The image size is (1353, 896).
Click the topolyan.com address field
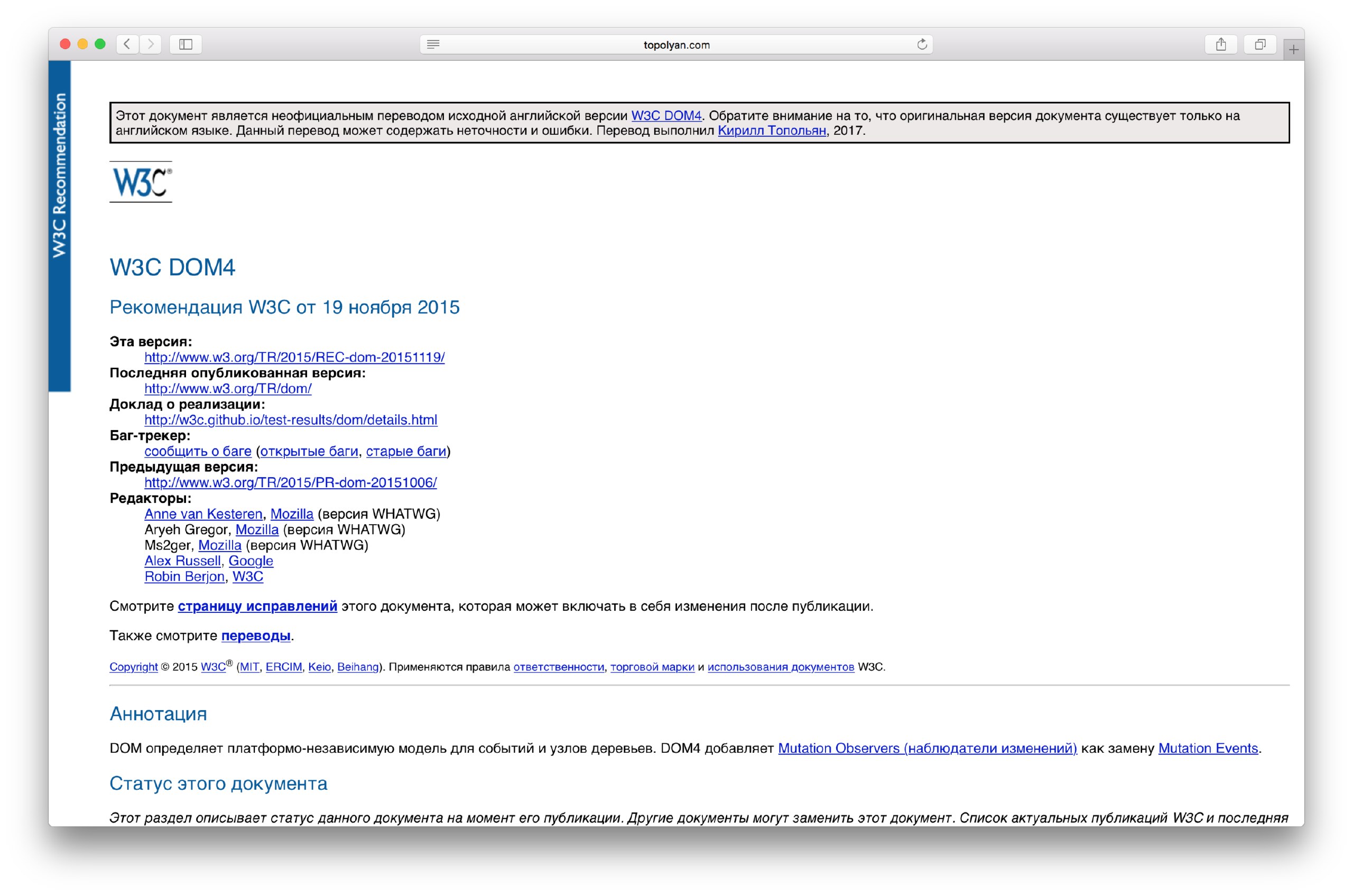[x=676, y=44]
